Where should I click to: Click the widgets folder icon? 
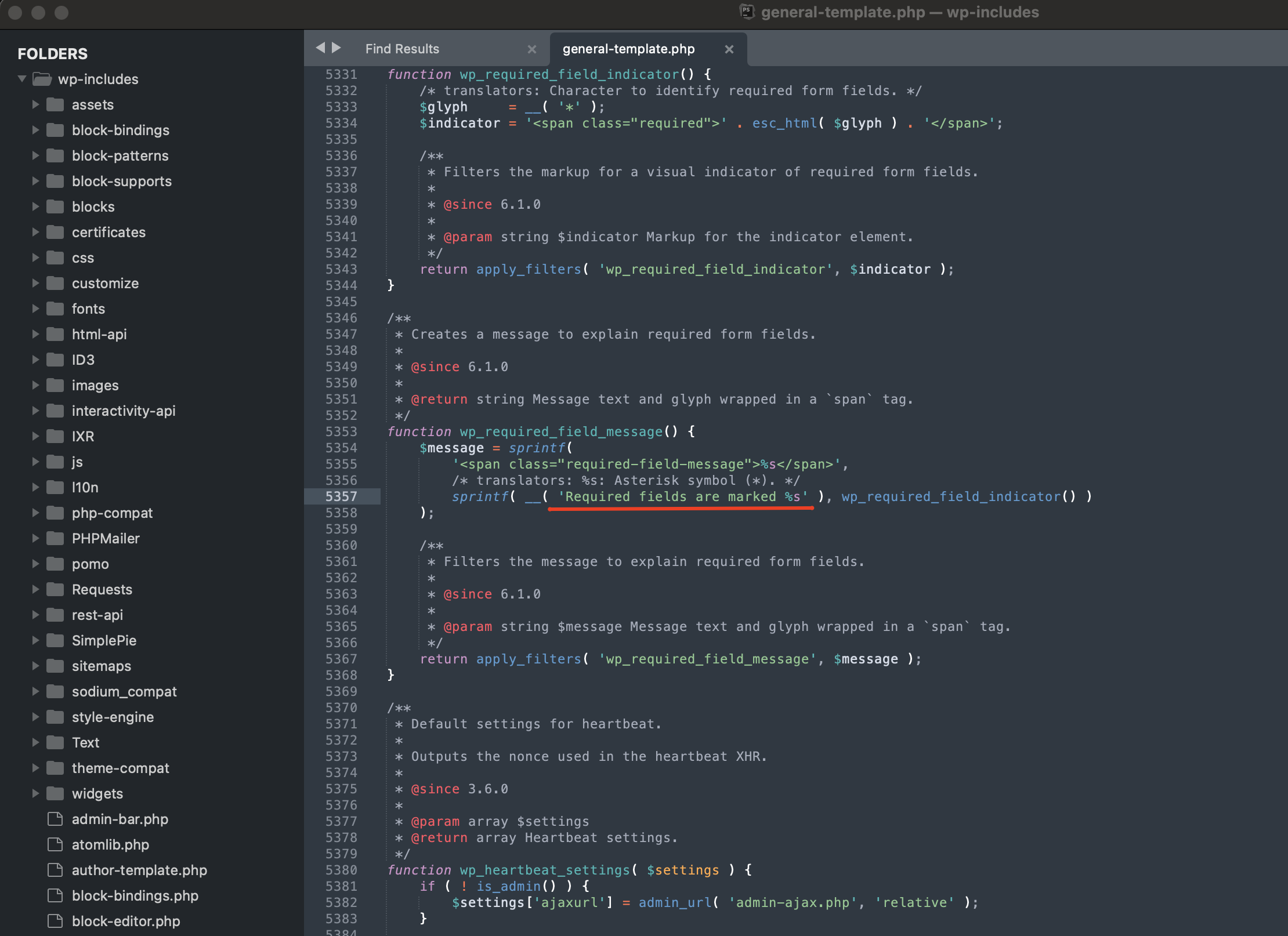tap(55, 793)
